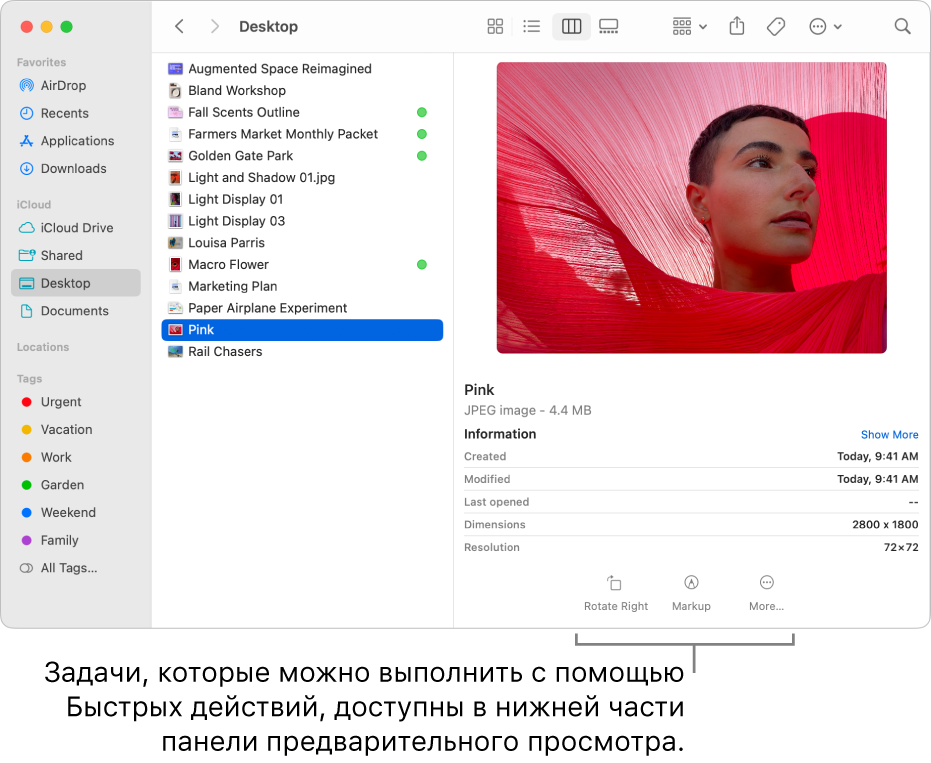This screenshot has width=931, height=763.
Task: Switch to list view
Action: [x=531, y=26]
